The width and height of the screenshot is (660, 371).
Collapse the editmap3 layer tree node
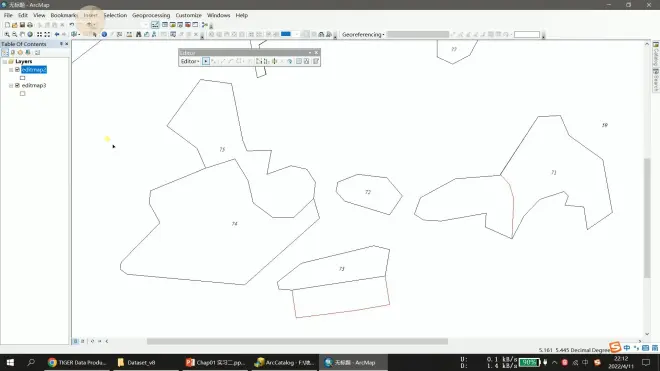[11, 85]
